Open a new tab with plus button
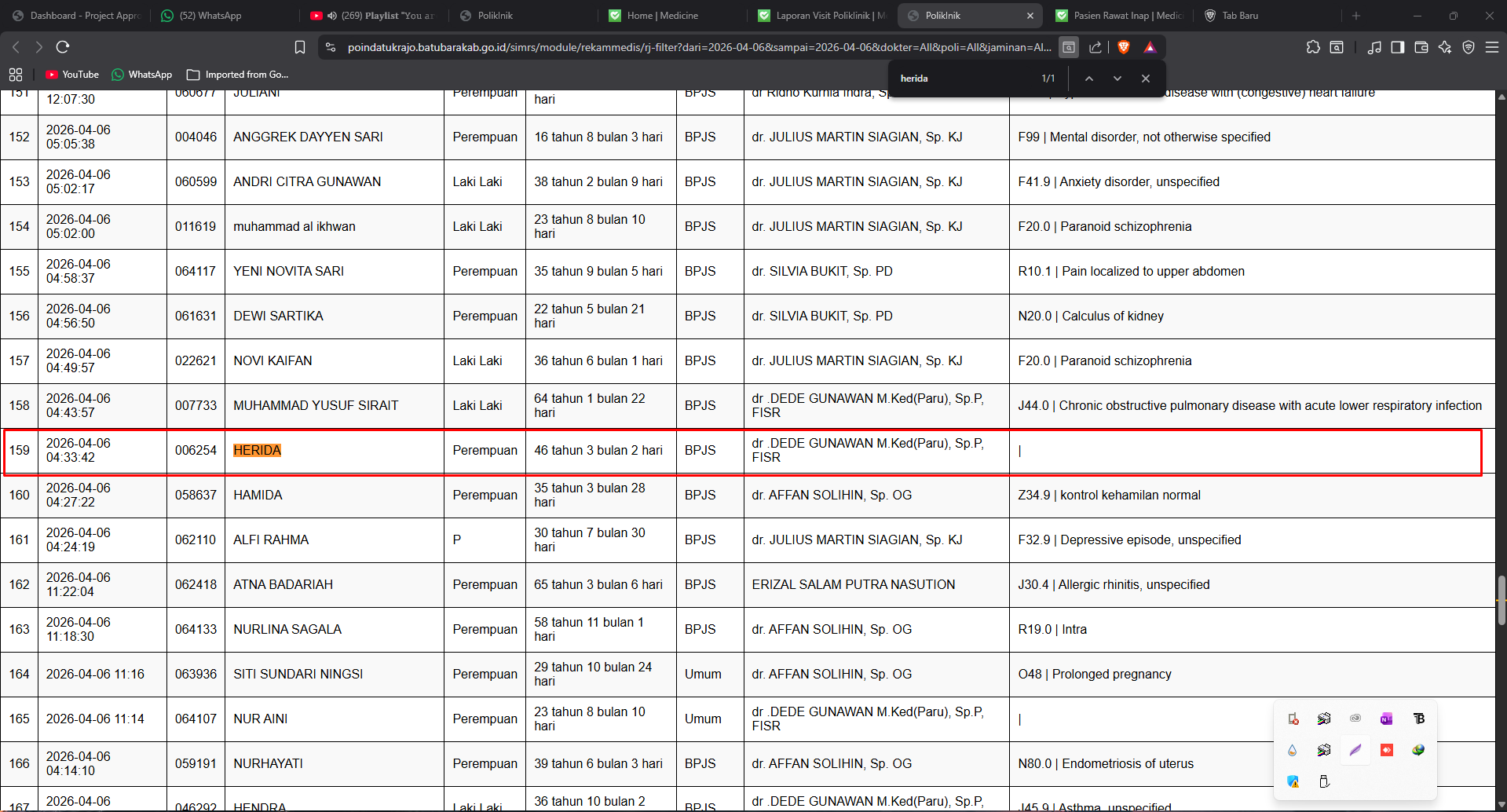 point(1355,16)
